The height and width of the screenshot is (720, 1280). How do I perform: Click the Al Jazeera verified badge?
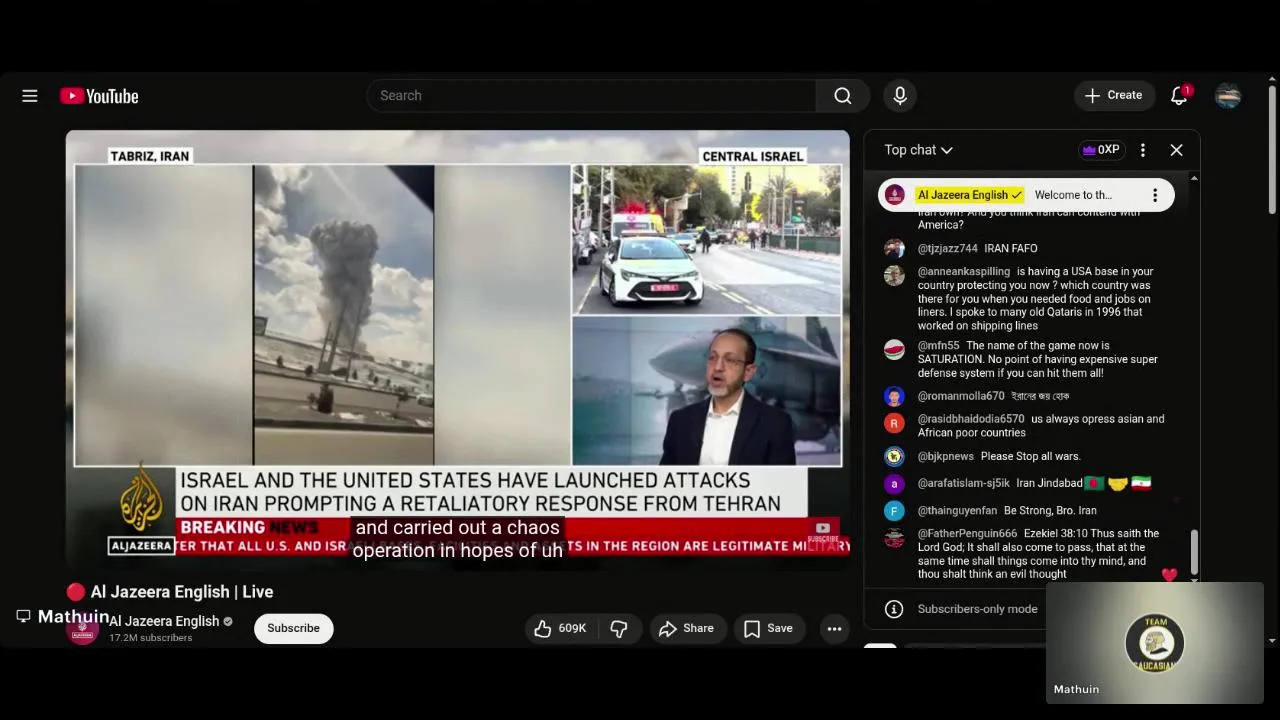point(228,621)
